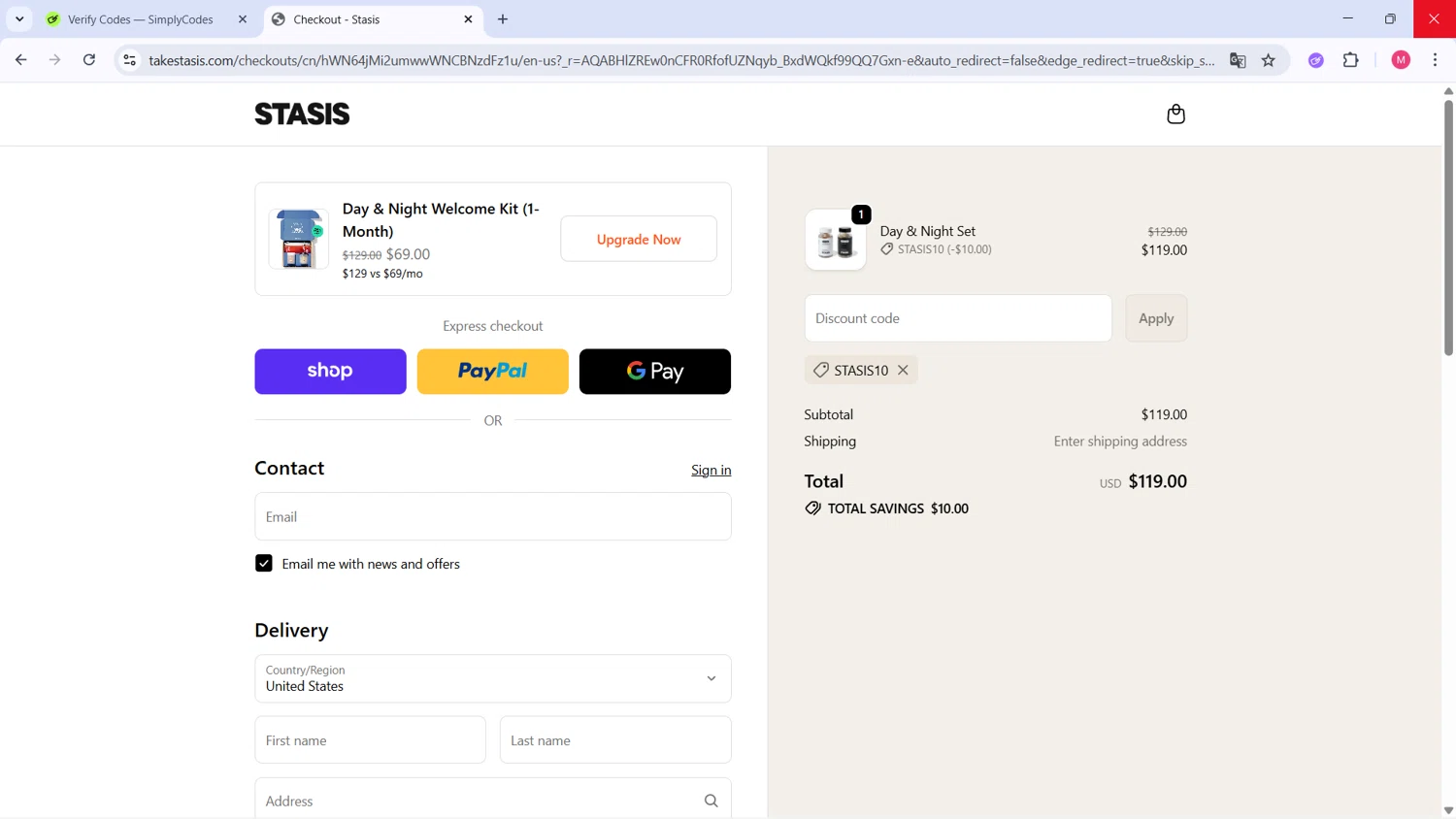The width and height of the screenshot is (1456, 819).
Task: Close the Verify Codes SimplyCodes tab
Action: (243, 19)
